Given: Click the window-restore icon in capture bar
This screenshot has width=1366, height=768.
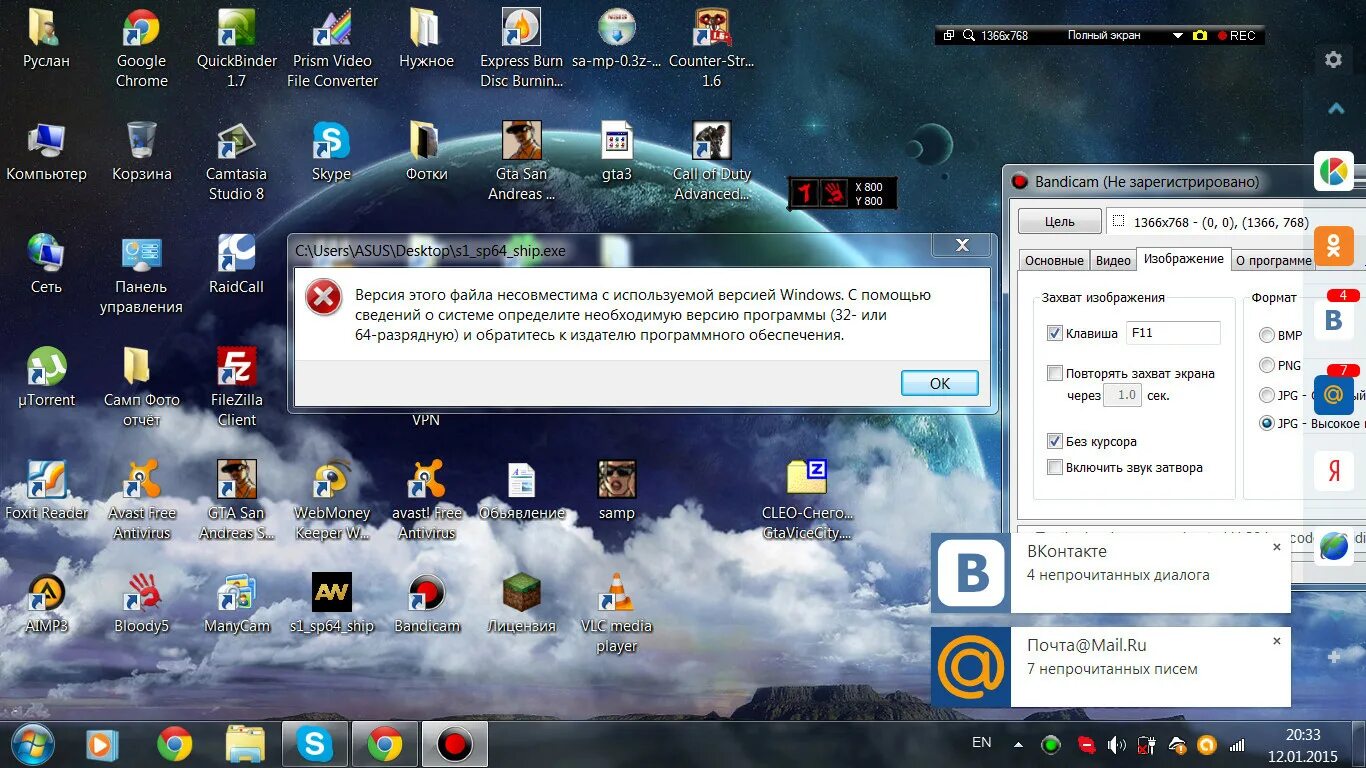Looking at the screenshot, I should point(949,35).
